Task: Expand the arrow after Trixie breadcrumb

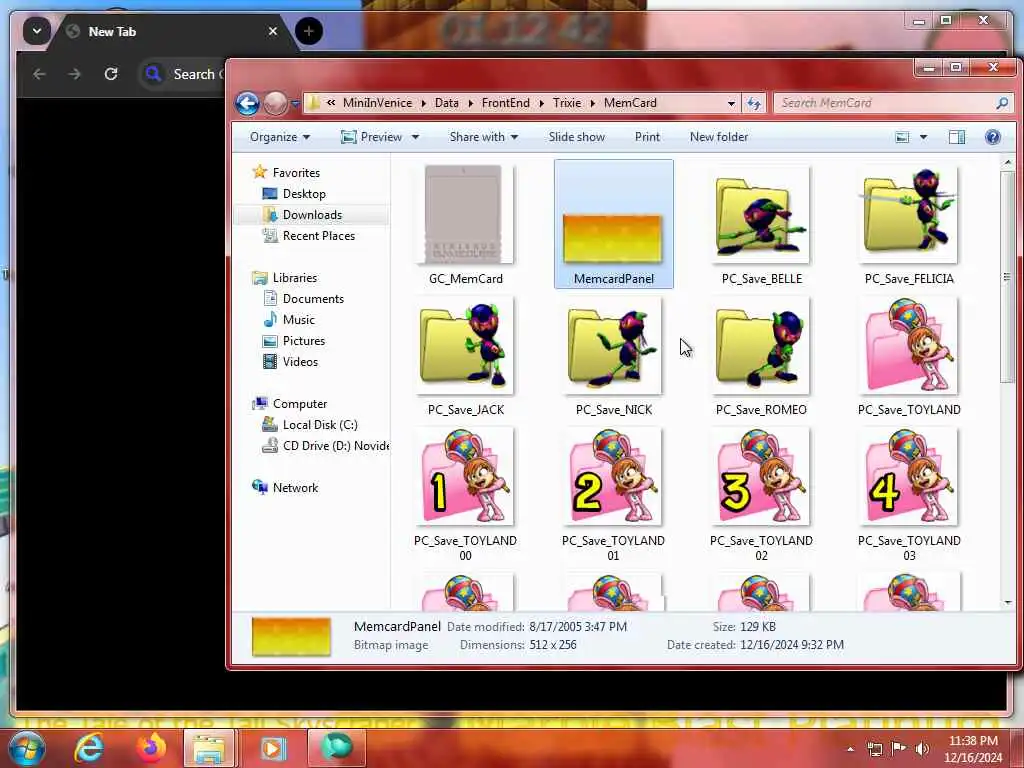Action: [593, 103]
